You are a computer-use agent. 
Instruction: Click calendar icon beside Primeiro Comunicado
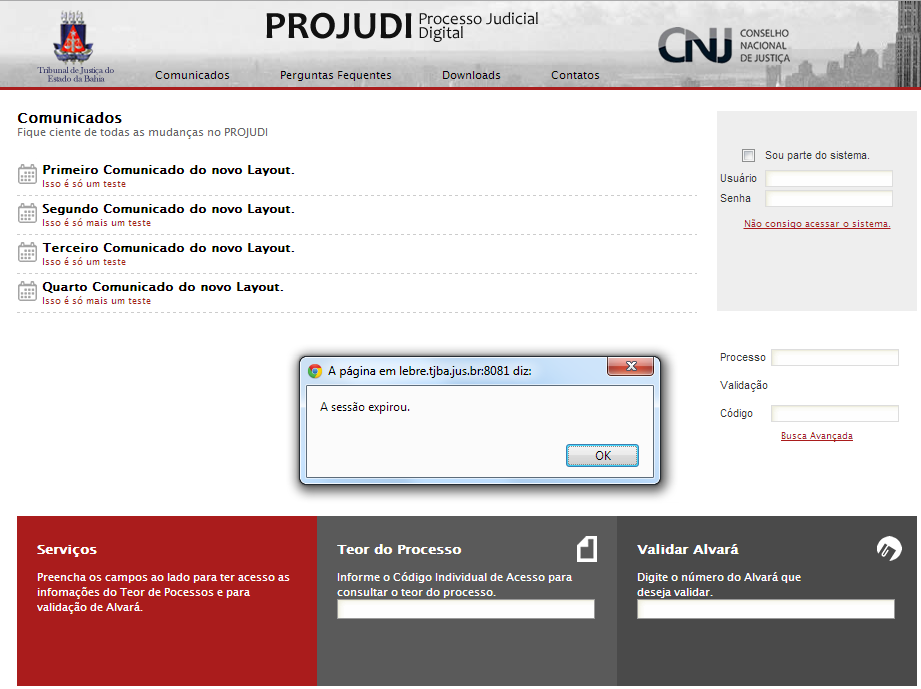(x=27, y=174)
